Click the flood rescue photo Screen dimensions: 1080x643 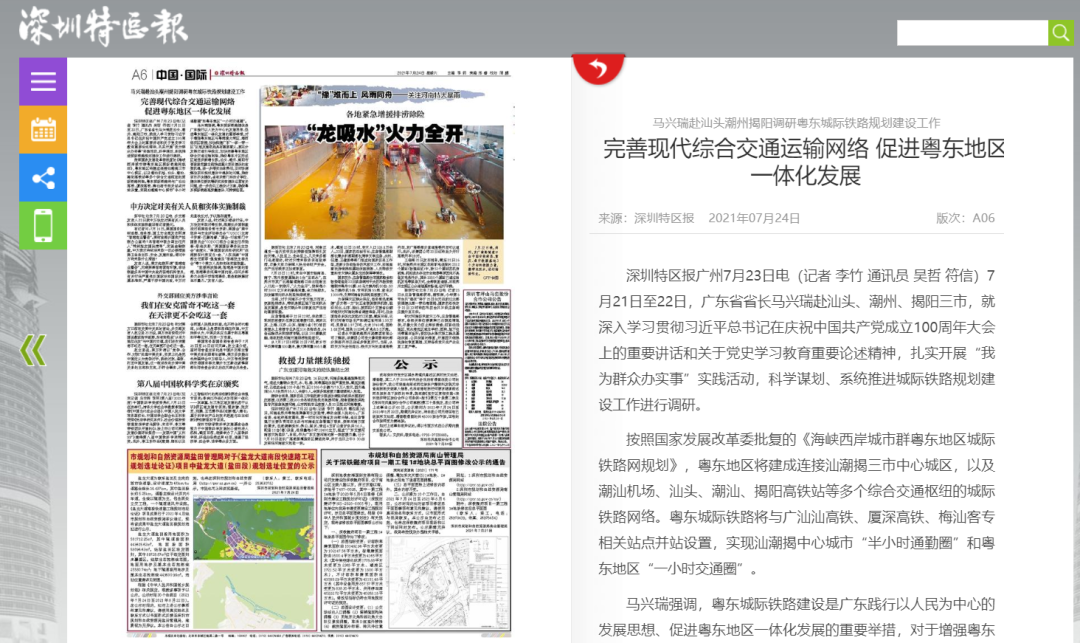click(x=384, y=182)
